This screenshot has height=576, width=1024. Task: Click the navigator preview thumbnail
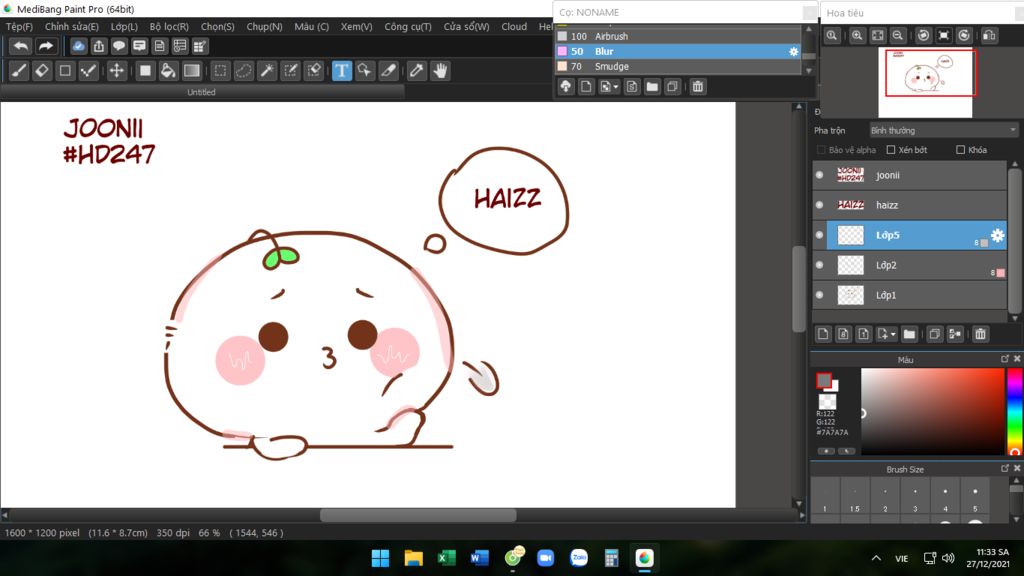(925, 82)
